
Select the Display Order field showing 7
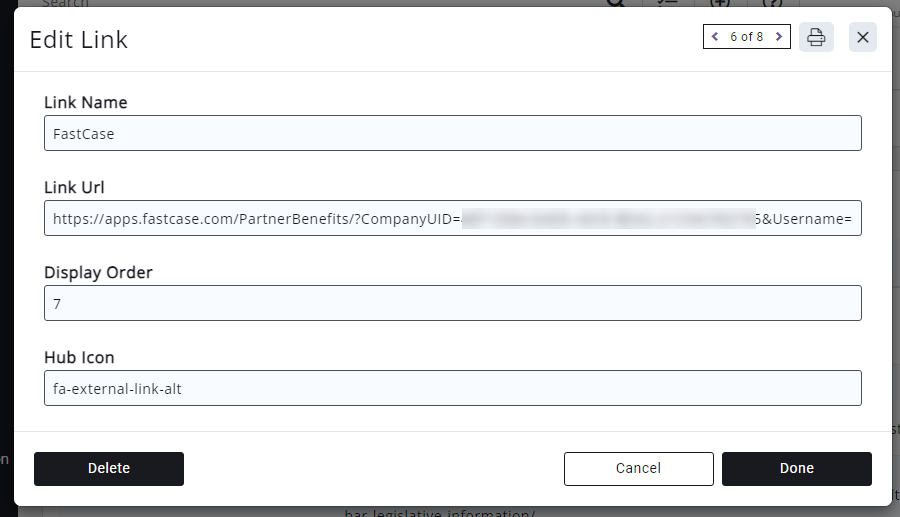tap(452, 303)
